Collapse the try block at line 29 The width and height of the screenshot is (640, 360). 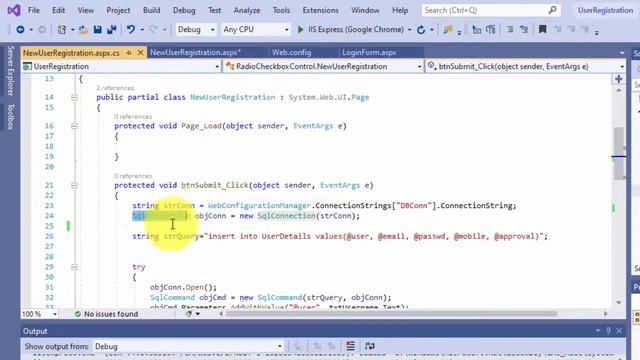pos(74,267)
